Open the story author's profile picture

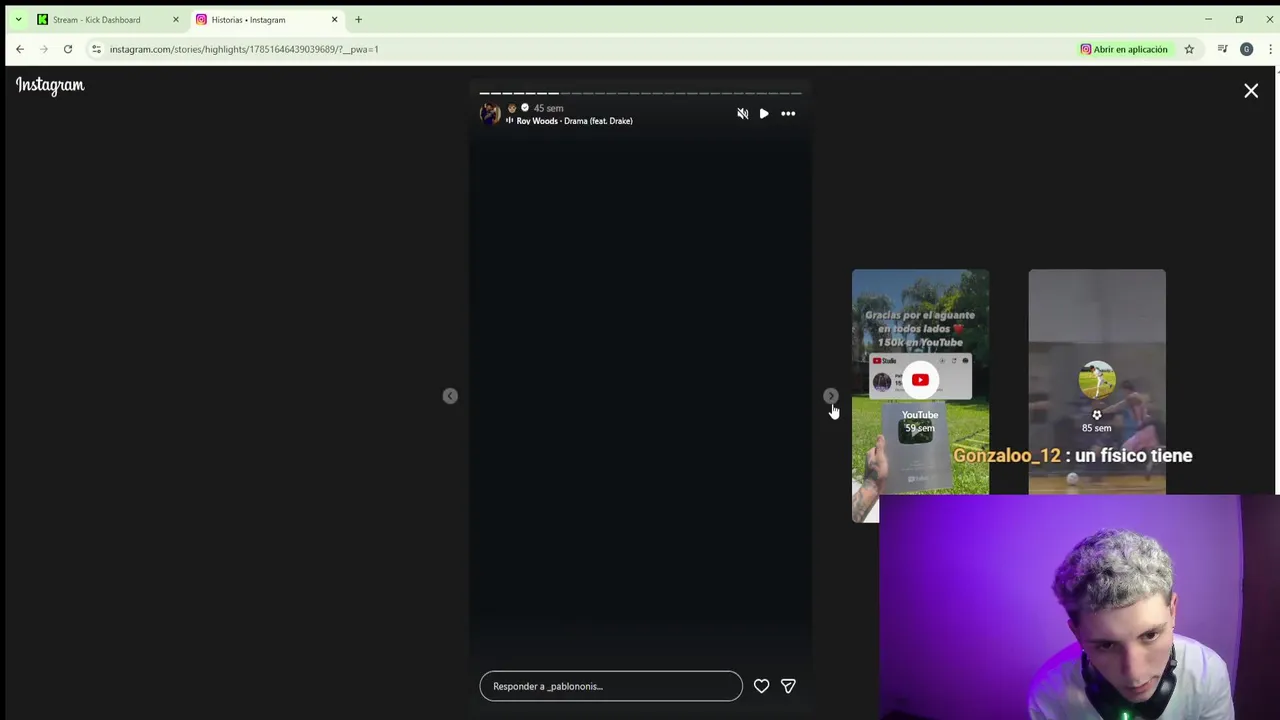490,114
